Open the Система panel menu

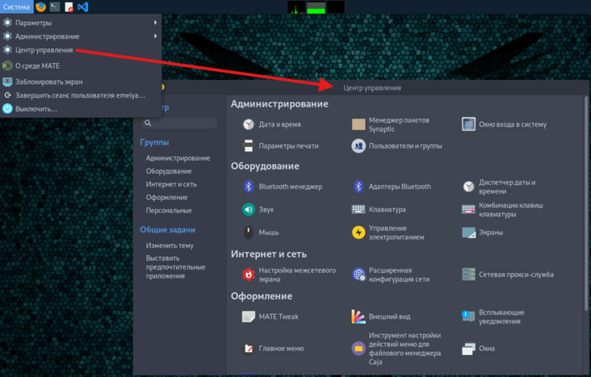[16, 7]
